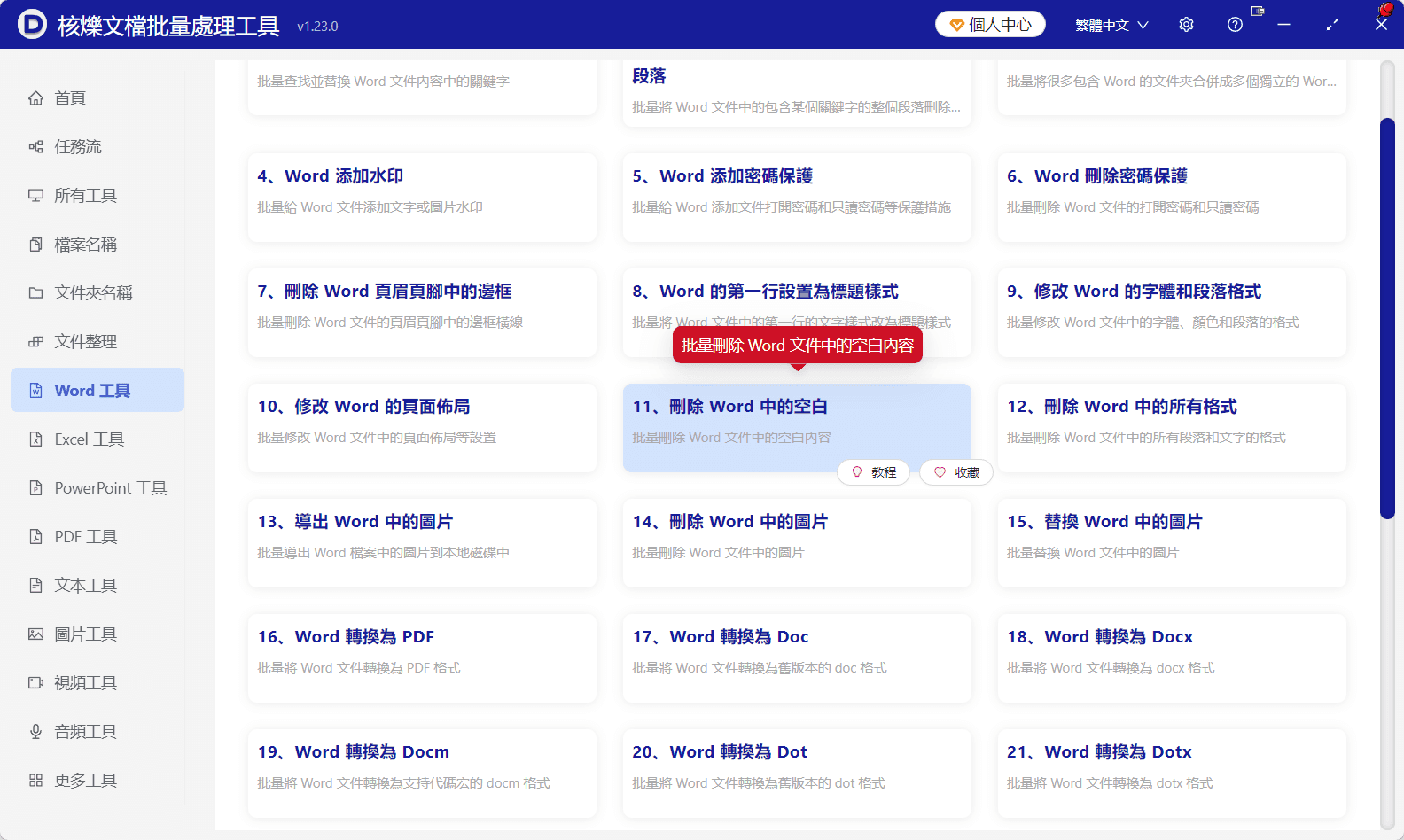Image resolution: width=1404 pixels, height=840 pixels.
Task: Open tool 14、刪除 Word 中的圖片
Action: 797,543
